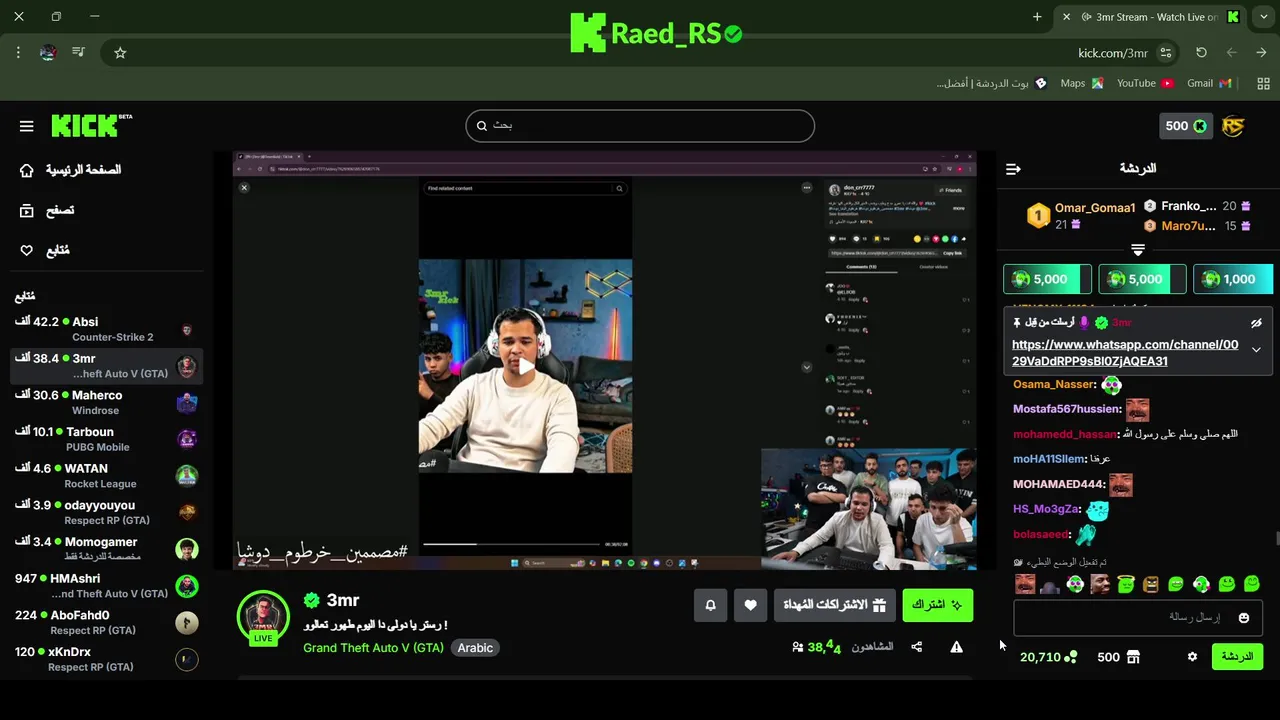The image size is (1280, 720).
Task: Click the first 5,000 kicks gift badge
Action: coord(1047,279)
